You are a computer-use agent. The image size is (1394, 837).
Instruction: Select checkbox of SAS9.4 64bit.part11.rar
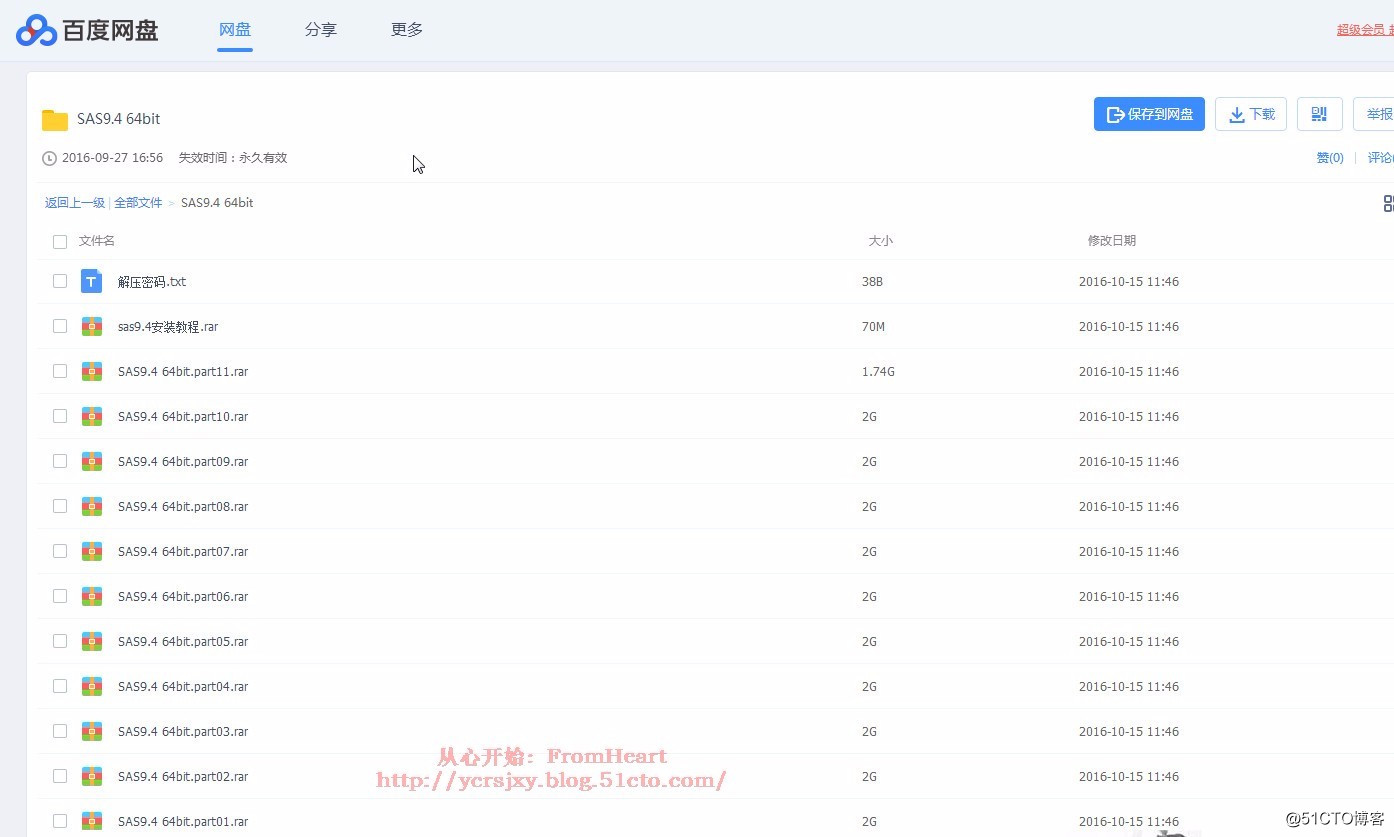pos(60,371)
